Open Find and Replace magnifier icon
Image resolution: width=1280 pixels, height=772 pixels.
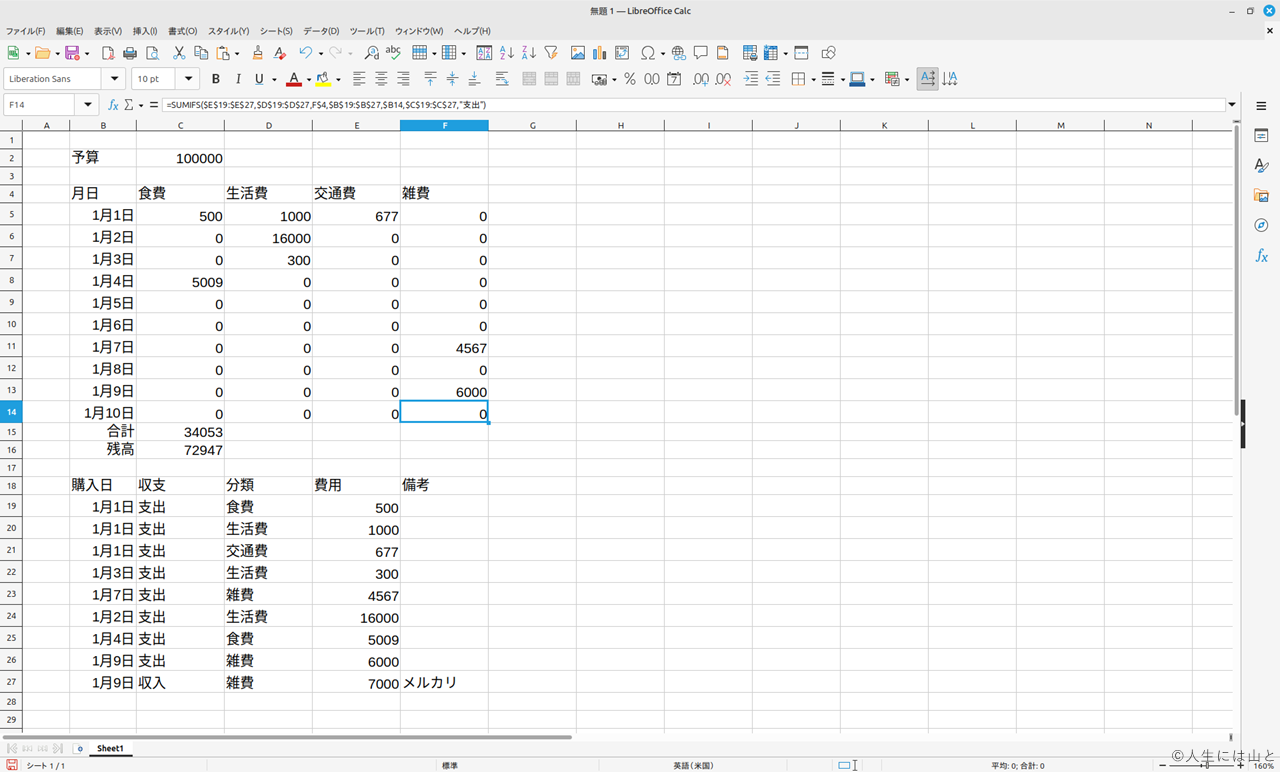(x=371, y=53)
